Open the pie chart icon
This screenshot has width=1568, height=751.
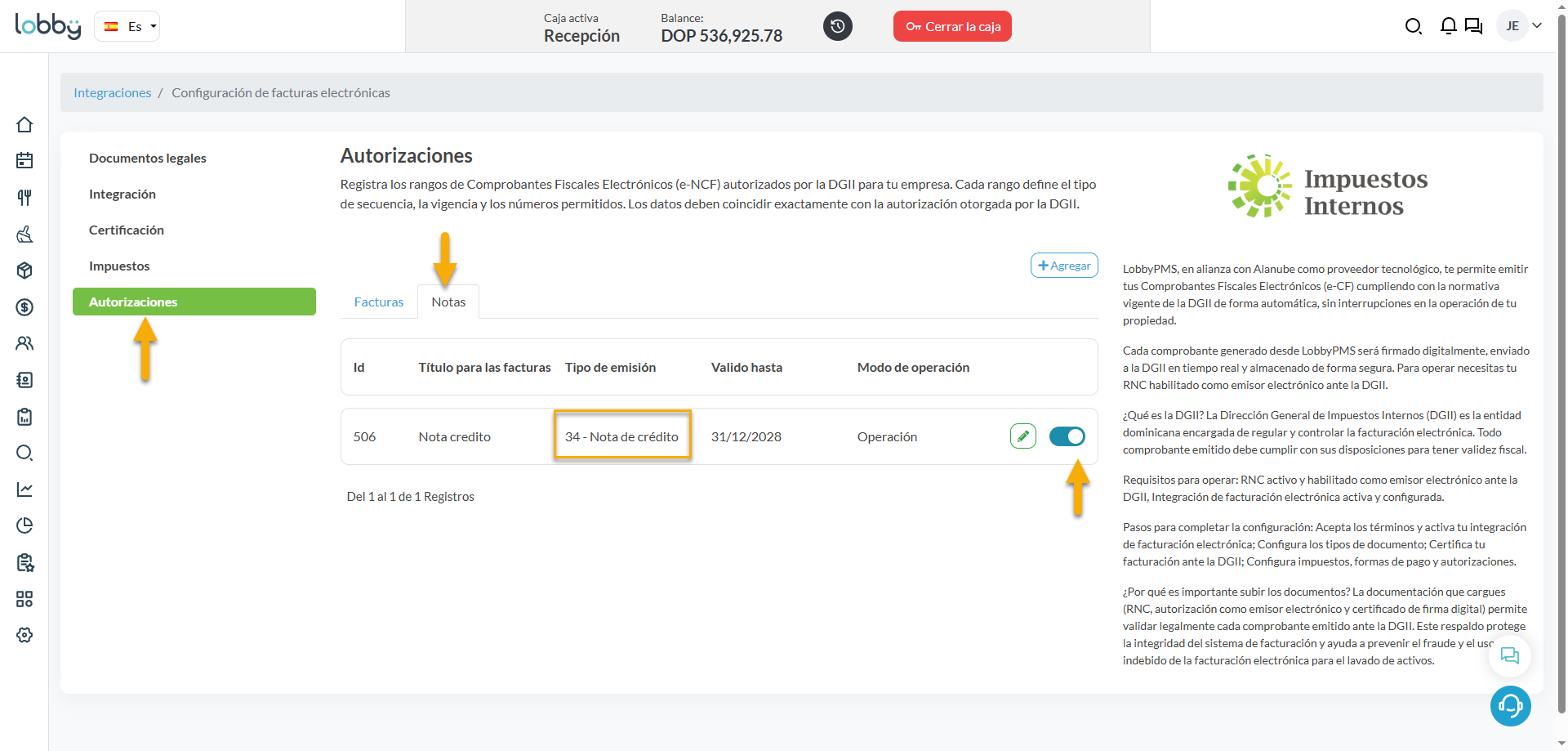click(24, 525)
